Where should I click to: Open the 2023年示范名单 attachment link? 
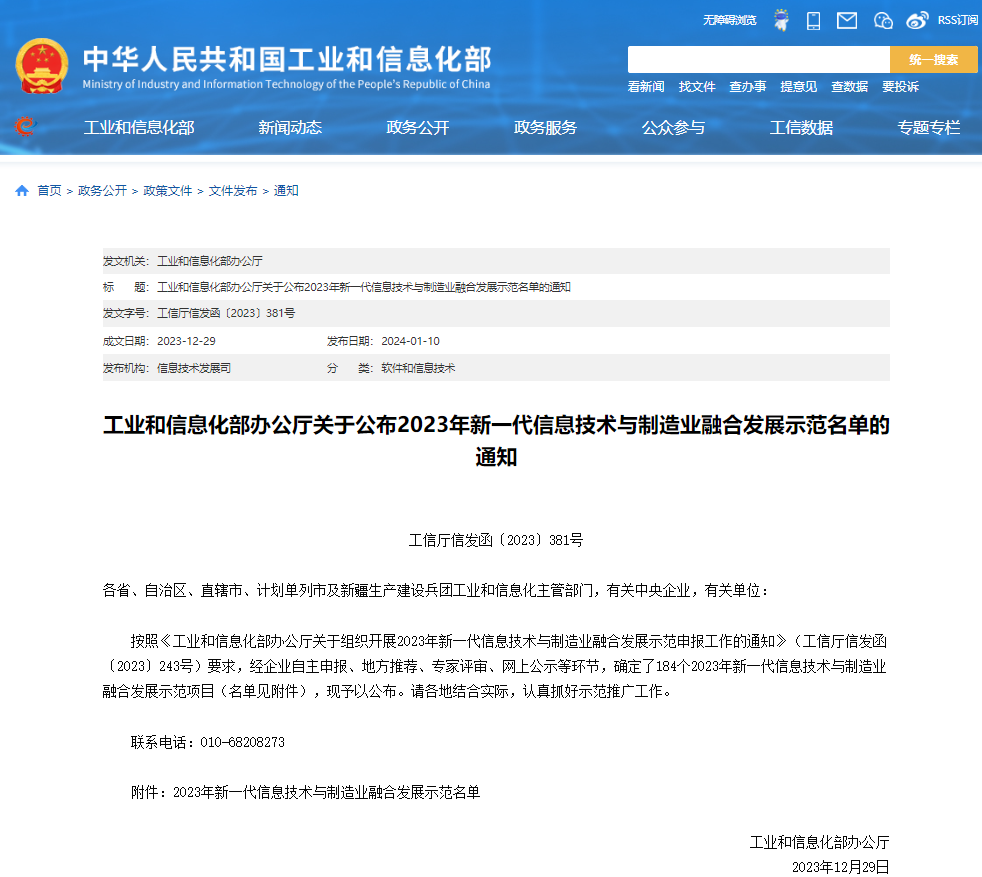click(x=326, y=792)
